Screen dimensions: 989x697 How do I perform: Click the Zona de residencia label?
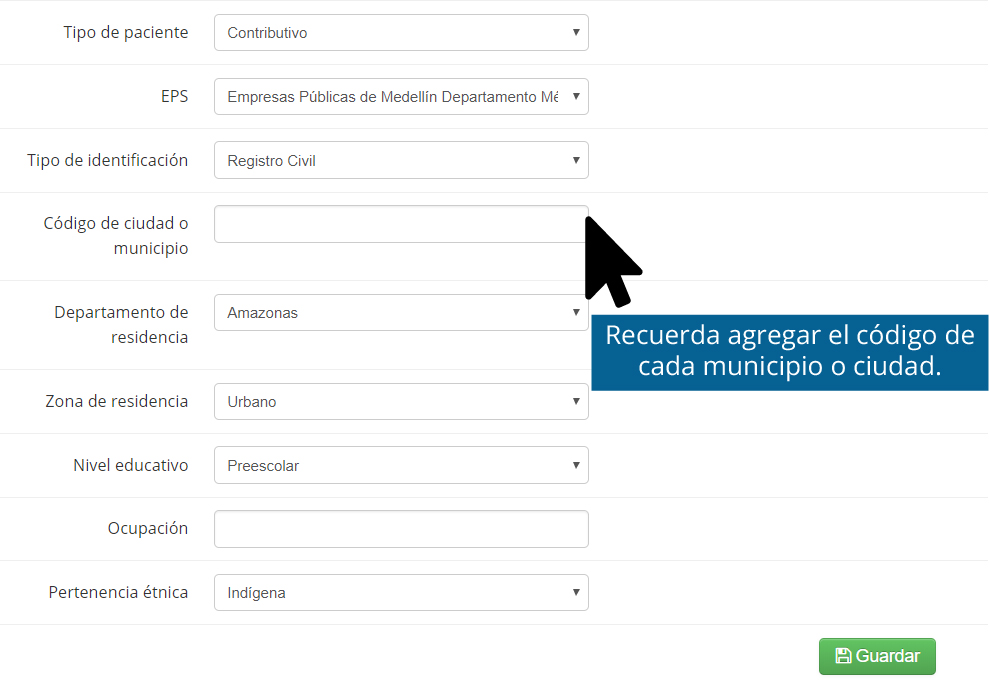pyautogui.click(x=117, y=401)
